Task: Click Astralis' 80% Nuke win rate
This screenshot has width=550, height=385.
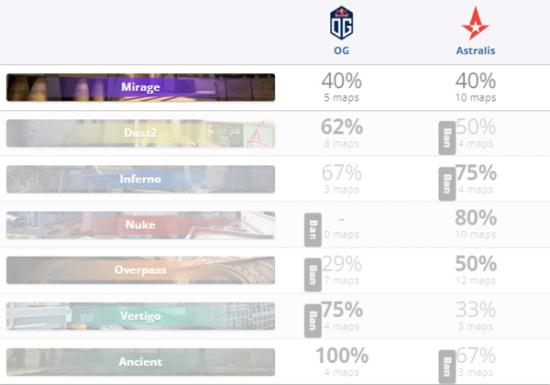Action: click(476, 218)
